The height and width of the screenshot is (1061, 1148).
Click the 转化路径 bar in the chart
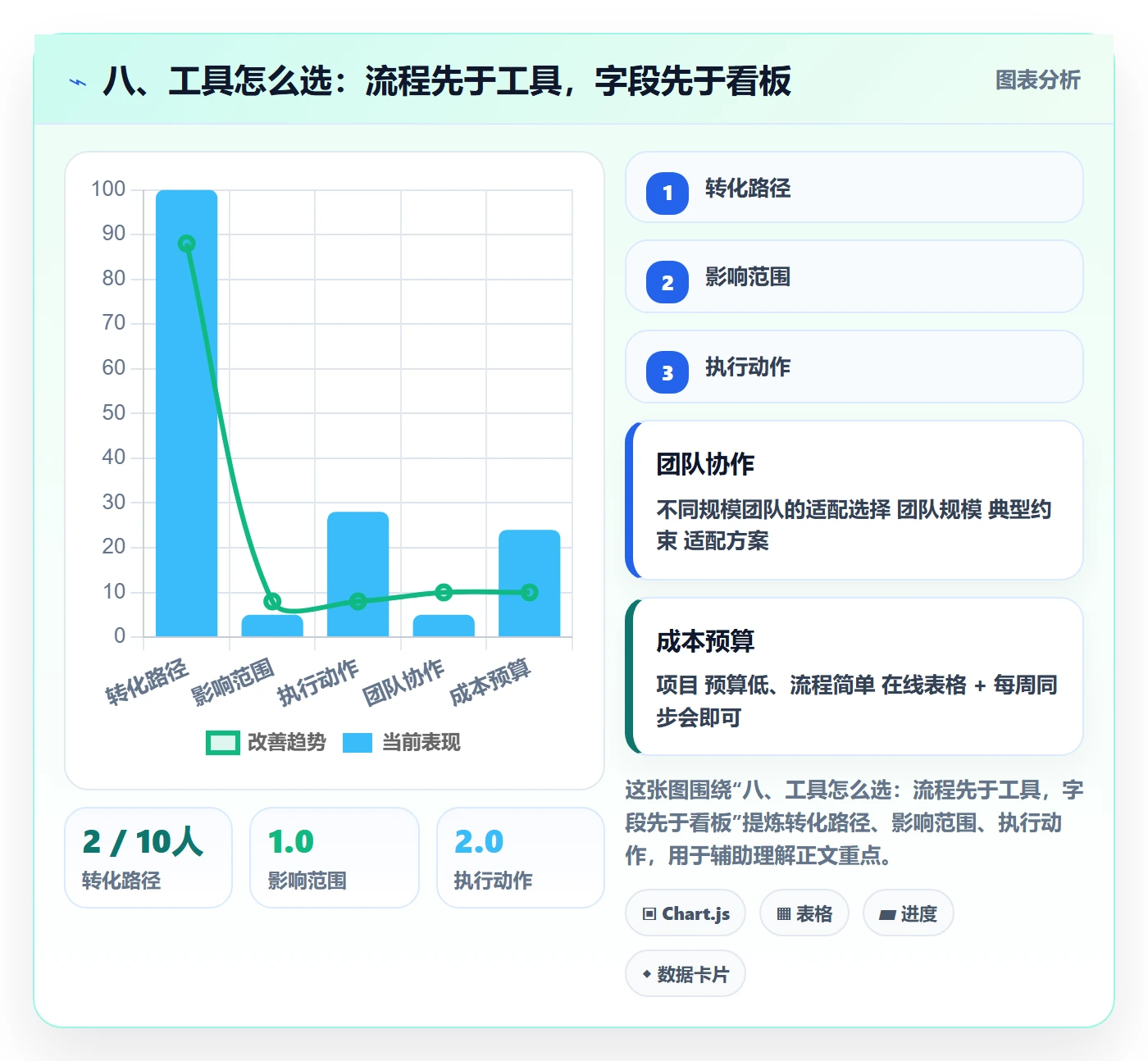[187, 413]
